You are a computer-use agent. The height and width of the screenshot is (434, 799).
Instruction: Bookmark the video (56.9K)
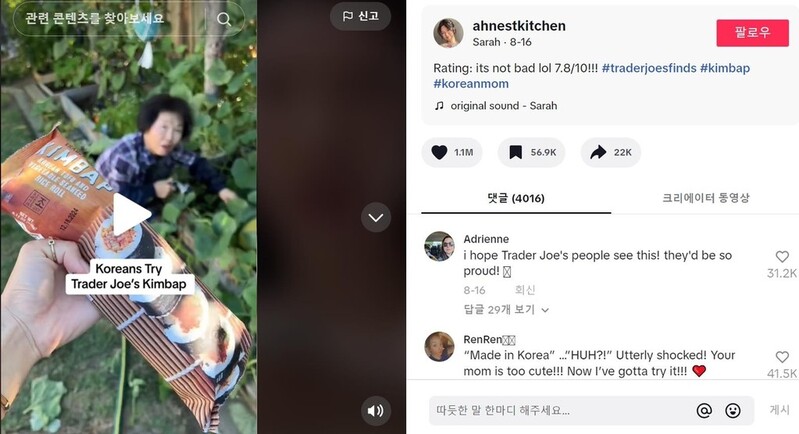pyautogui.click(x=516, y=153)
